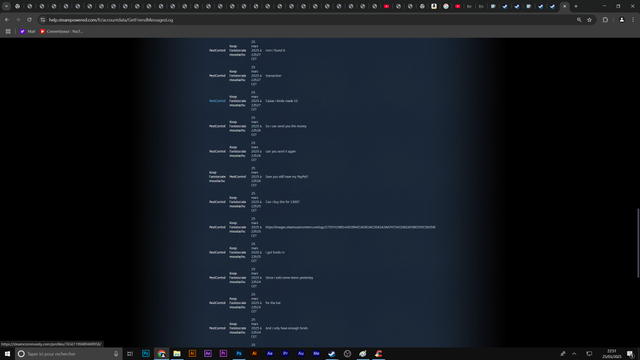
Task: Select message 'can you send it again'
Action: coord(280,151)
